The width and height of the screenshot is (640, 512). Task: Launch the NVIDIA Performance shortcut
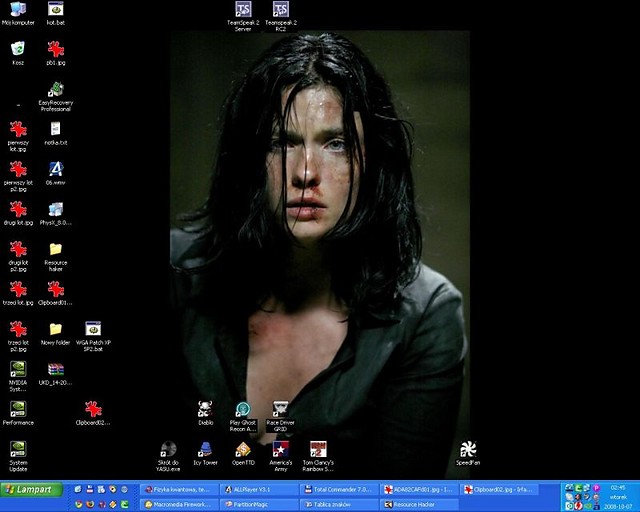click(x=18, y=414)
